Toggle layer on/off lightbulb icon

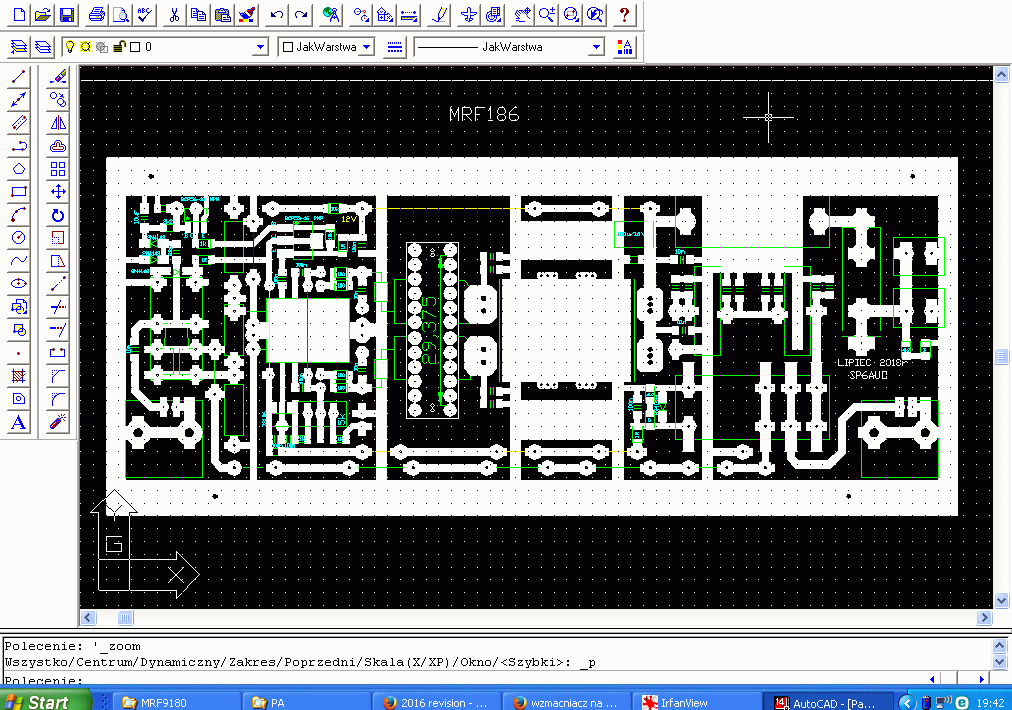coord(69,47)
